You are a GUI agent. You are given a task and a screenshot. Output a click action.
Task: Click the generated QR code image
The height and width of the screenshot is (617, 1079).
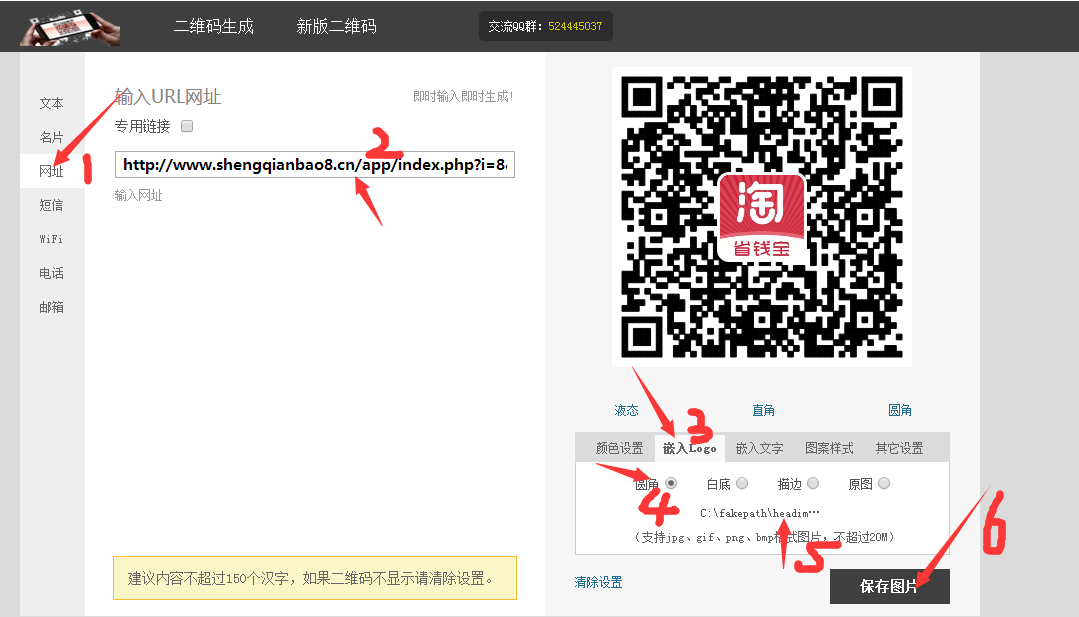(x=761, y=216)
